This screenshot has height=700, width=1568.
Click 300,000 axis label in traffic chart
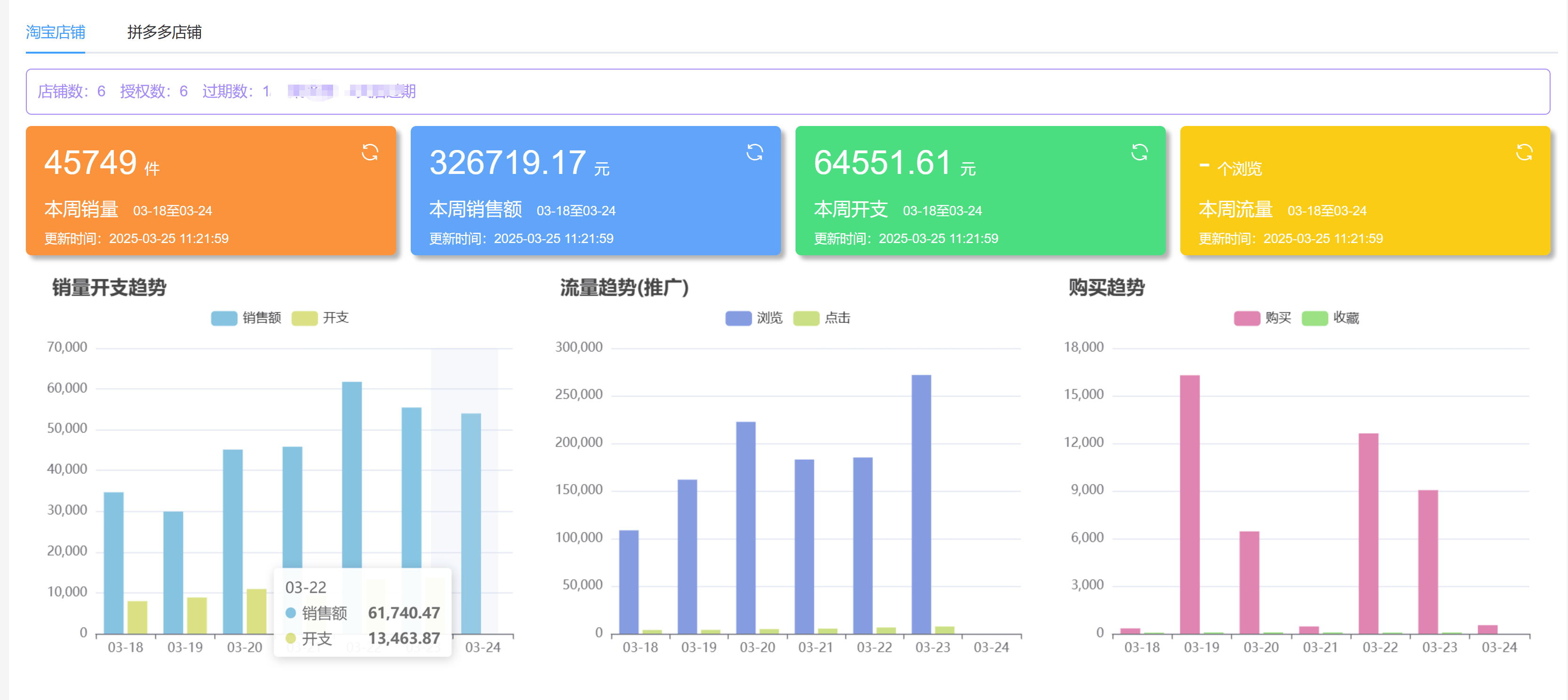click(x=579, y=347)
